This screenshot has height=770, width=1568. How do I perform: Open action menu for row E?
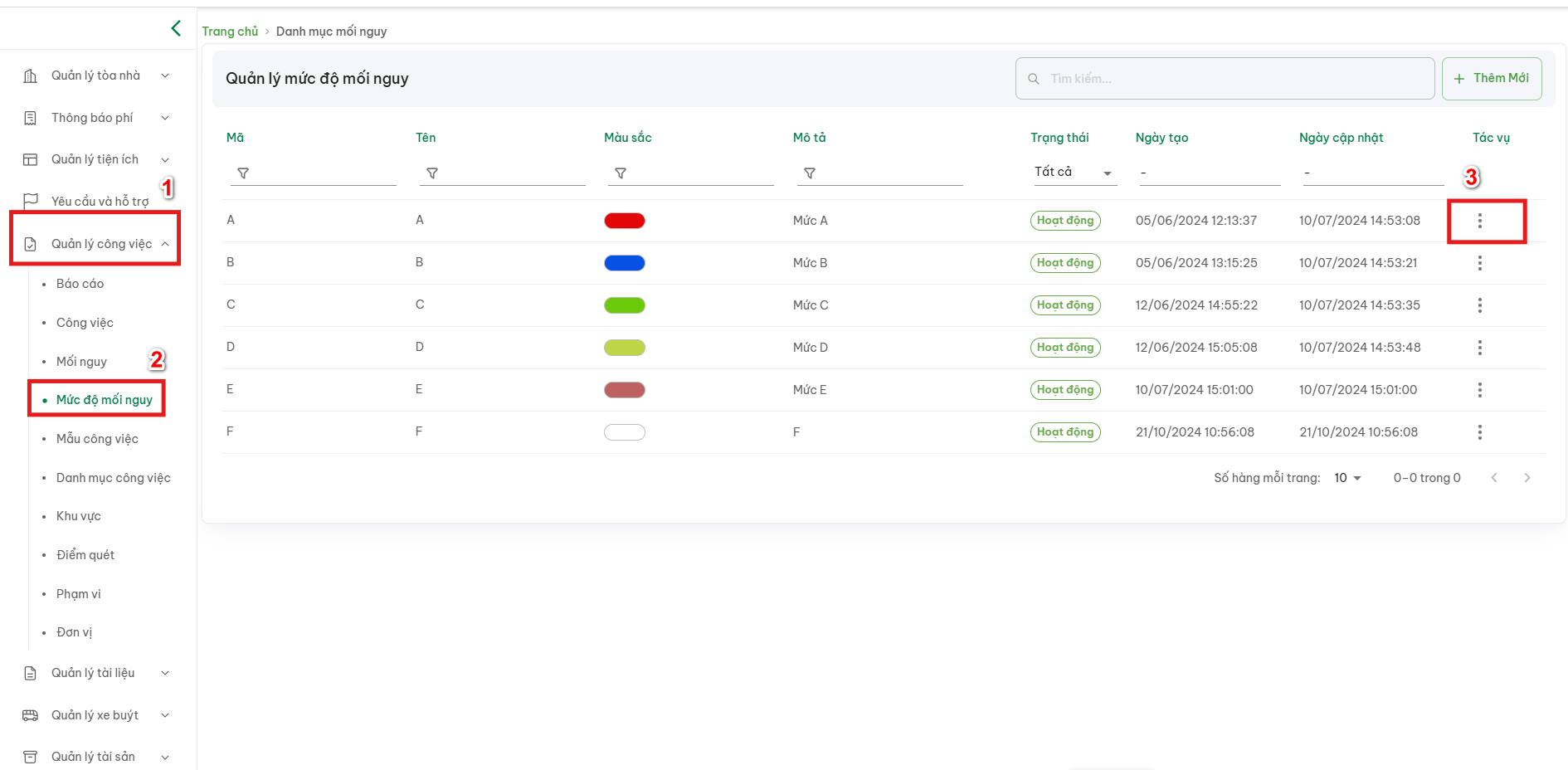click(1480, 390)
